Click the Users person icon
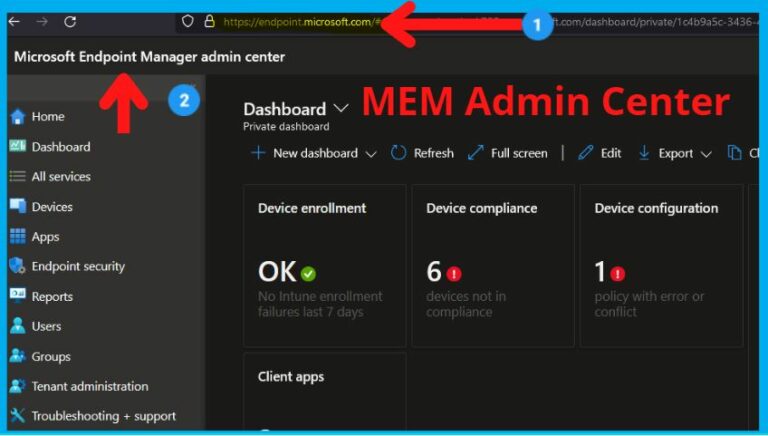Image resolution: width=768 pixels, height=436 pixels. (x=18, y=326)
